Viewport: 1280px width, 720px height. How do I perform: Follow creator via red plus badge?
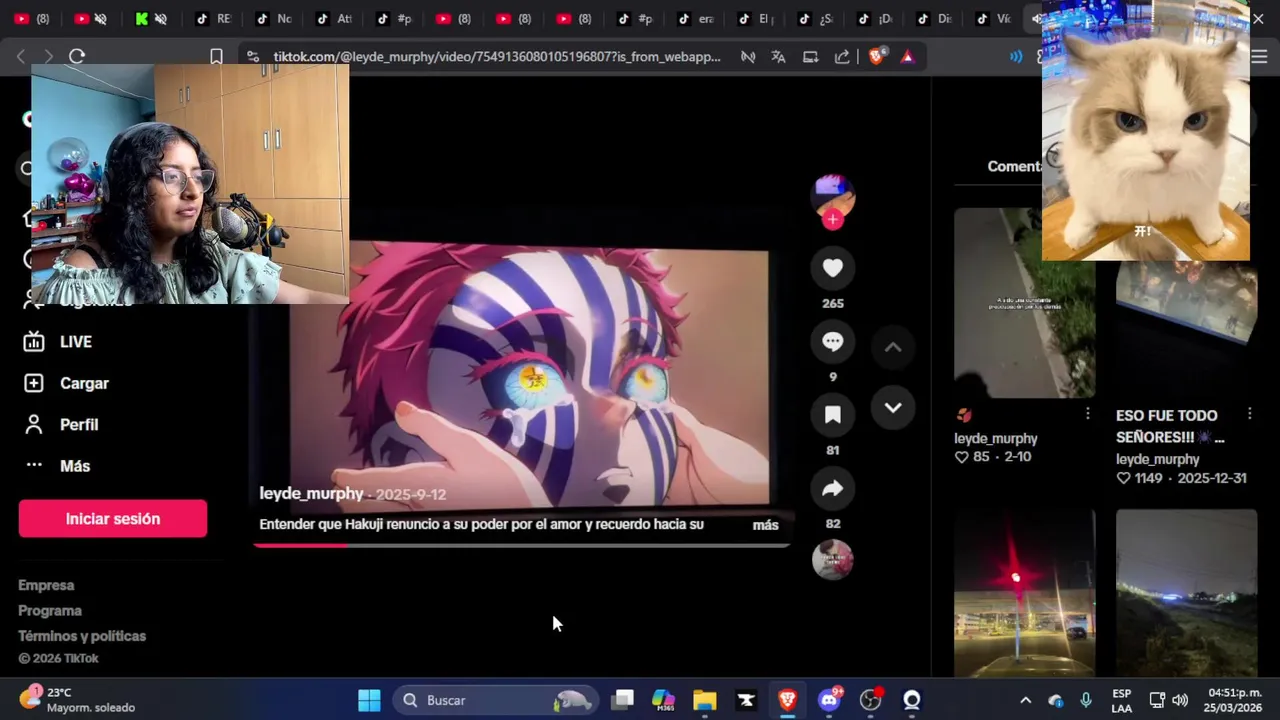coord(833,220)
